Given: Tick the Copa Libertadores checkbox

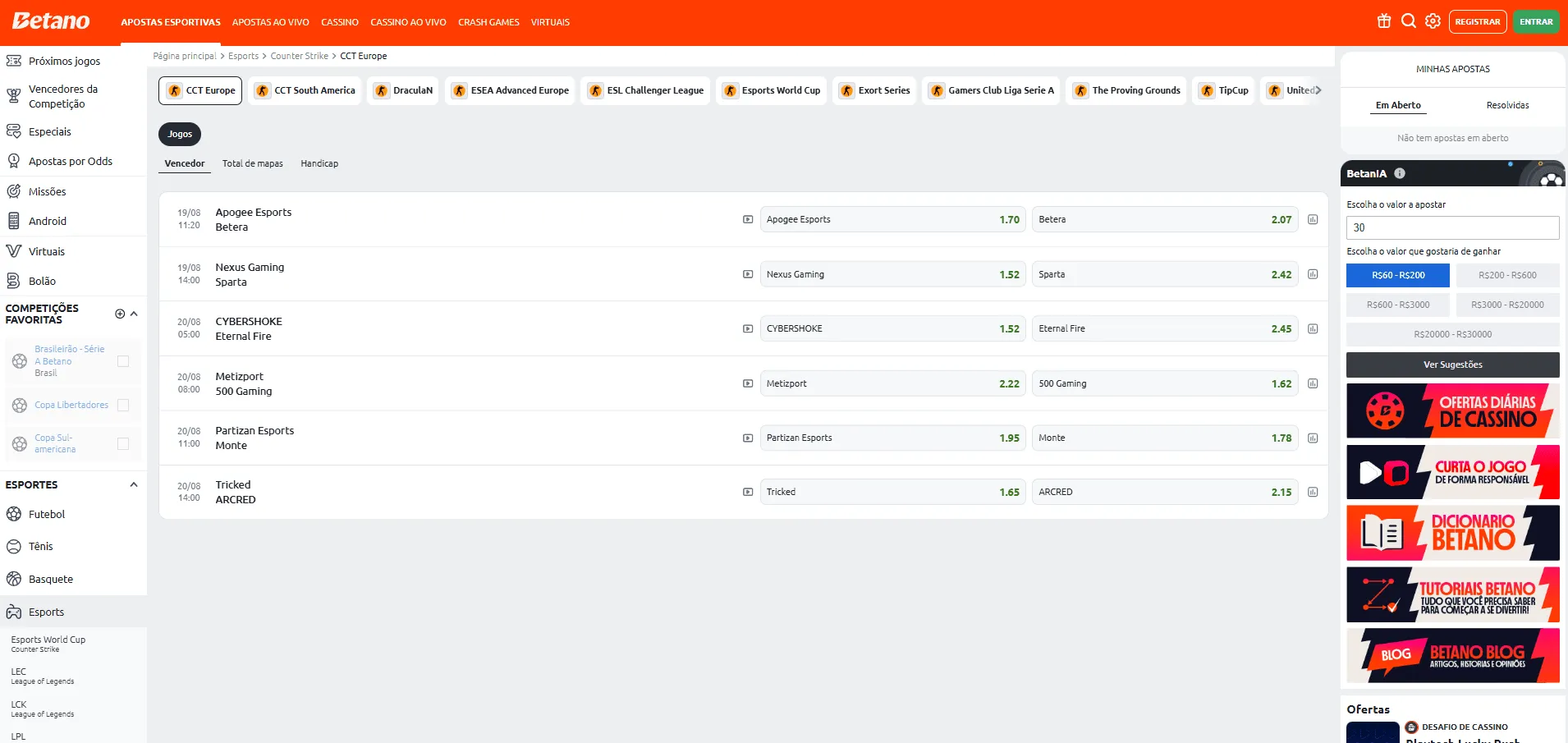Looking at the screenshot, I should 123,405.
